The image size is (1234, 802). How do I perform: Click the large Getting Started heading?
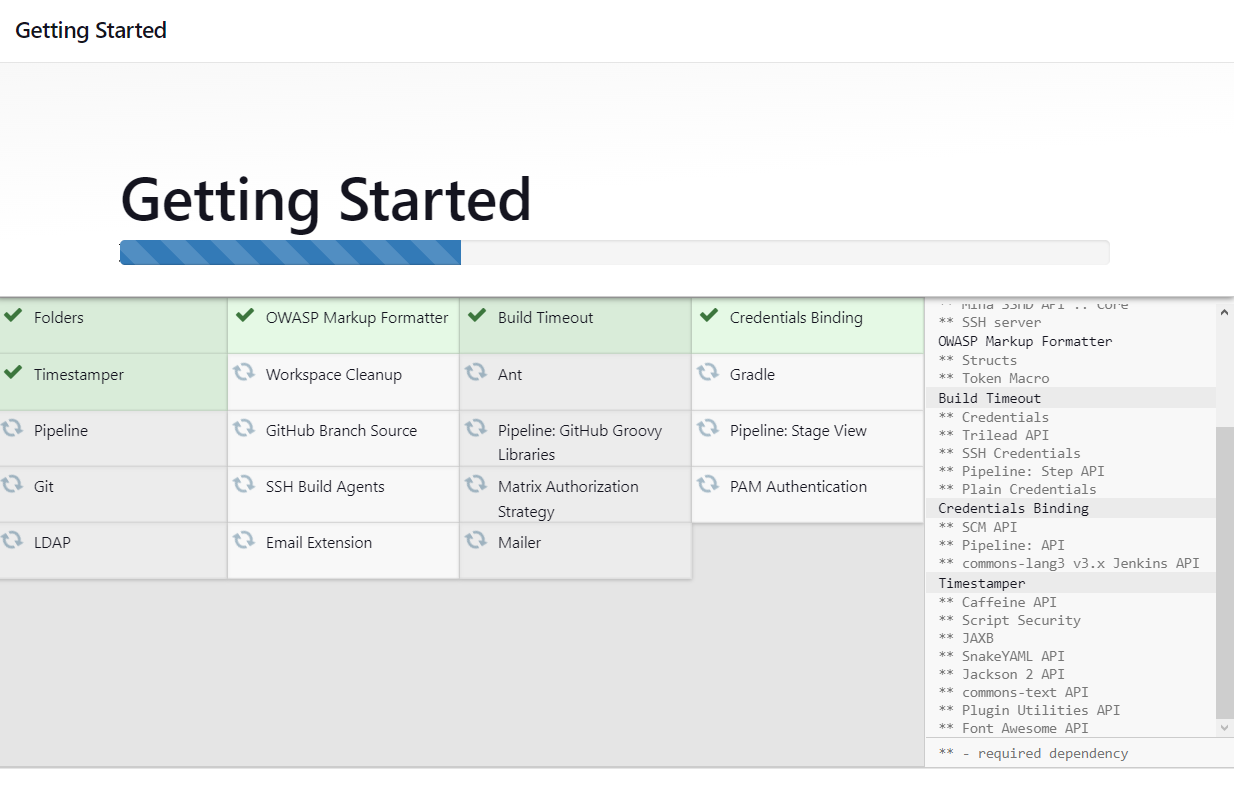[326, 199]
